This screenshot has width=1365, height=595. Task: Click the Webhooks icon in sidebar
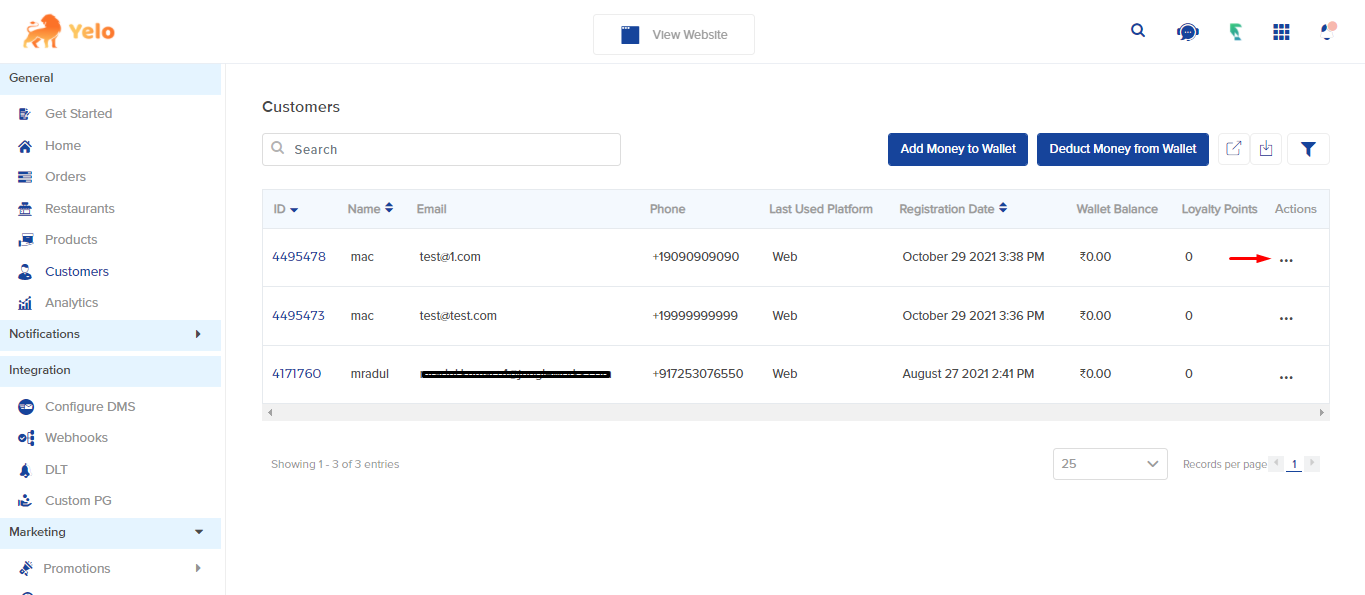coord(26,438)
